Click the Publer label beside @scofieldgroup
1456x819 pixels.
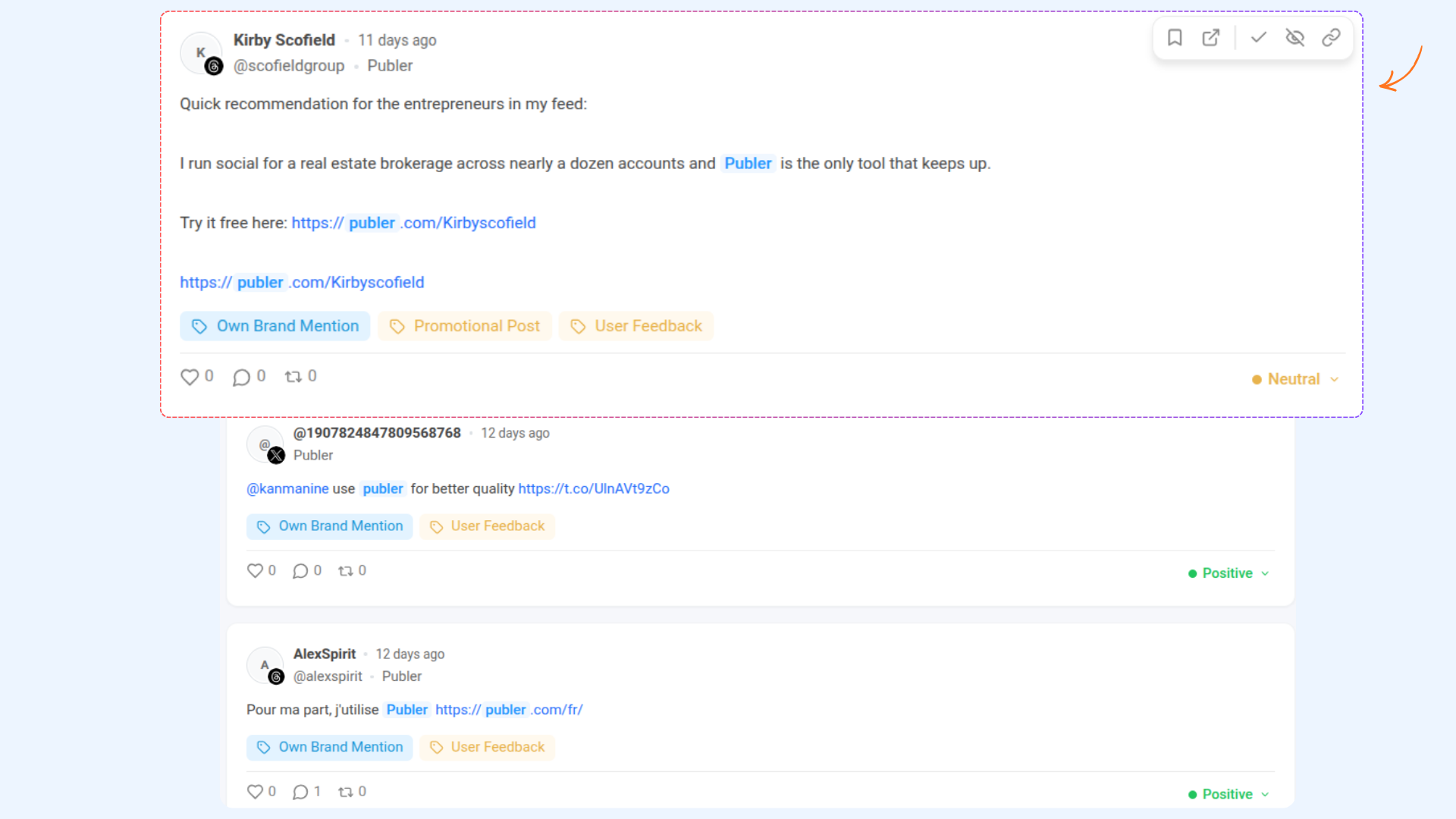[x=390, y=66]
